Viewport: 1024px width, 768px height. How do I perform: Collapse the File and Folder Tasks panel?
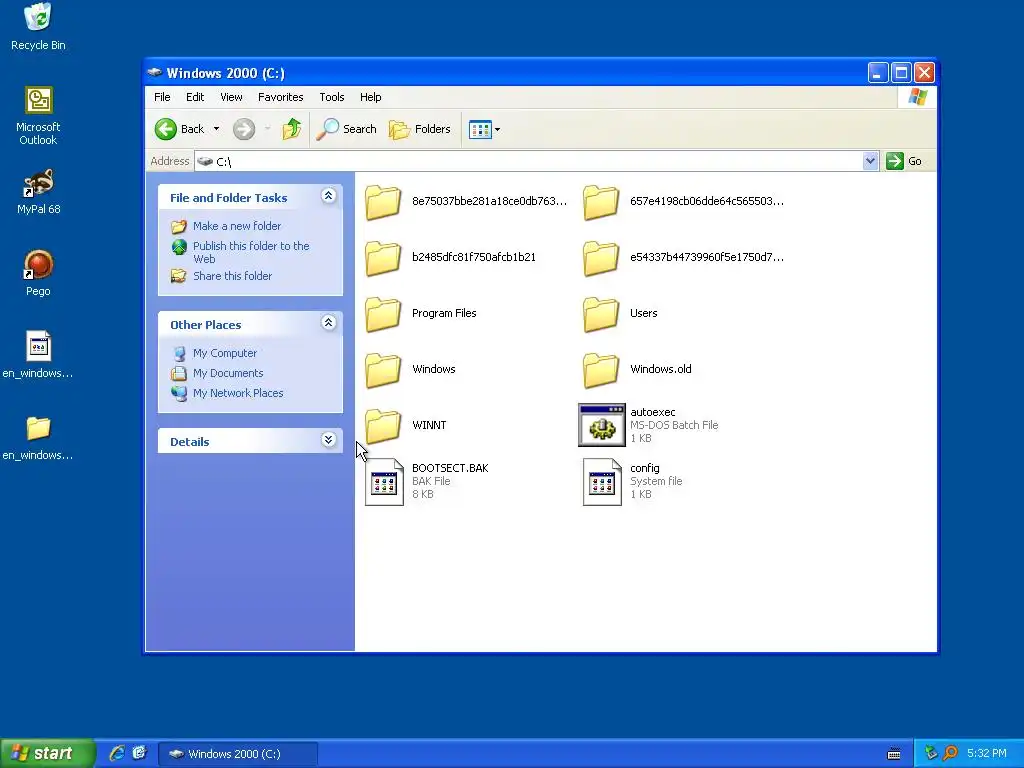click(x=328, y=196)
